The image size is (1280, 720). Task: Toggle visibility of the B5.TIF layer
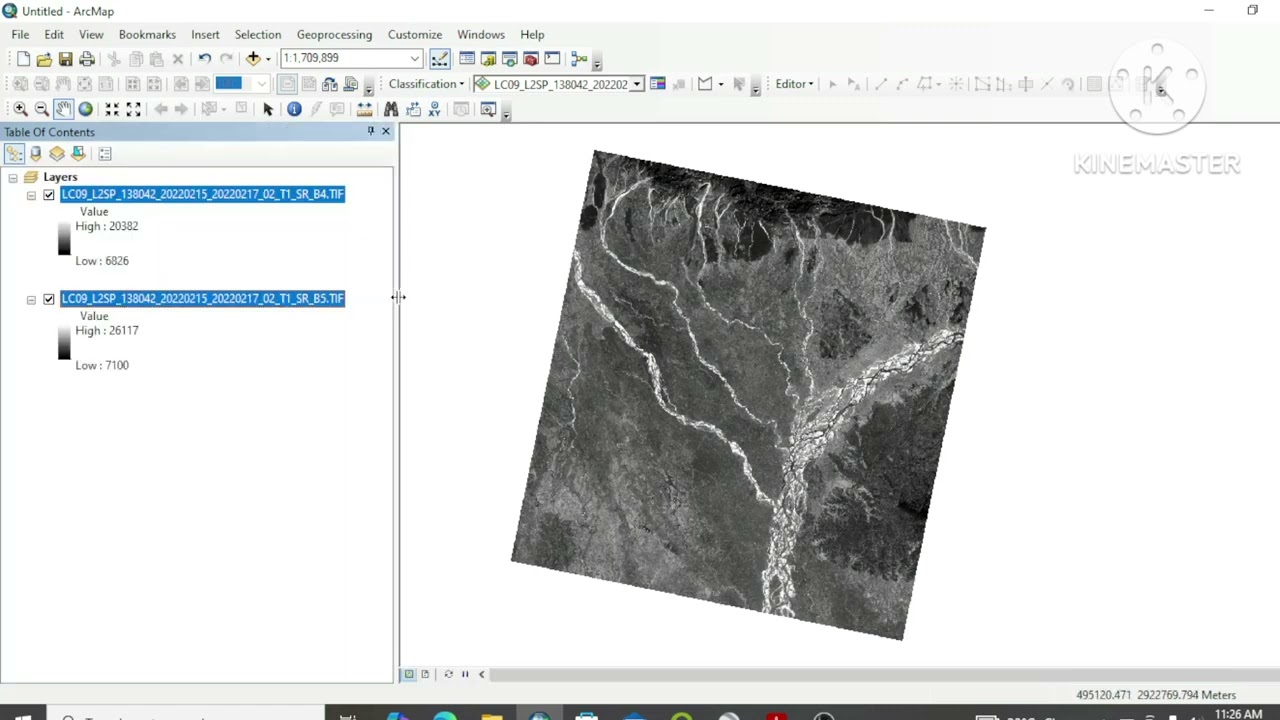[49, 299]
